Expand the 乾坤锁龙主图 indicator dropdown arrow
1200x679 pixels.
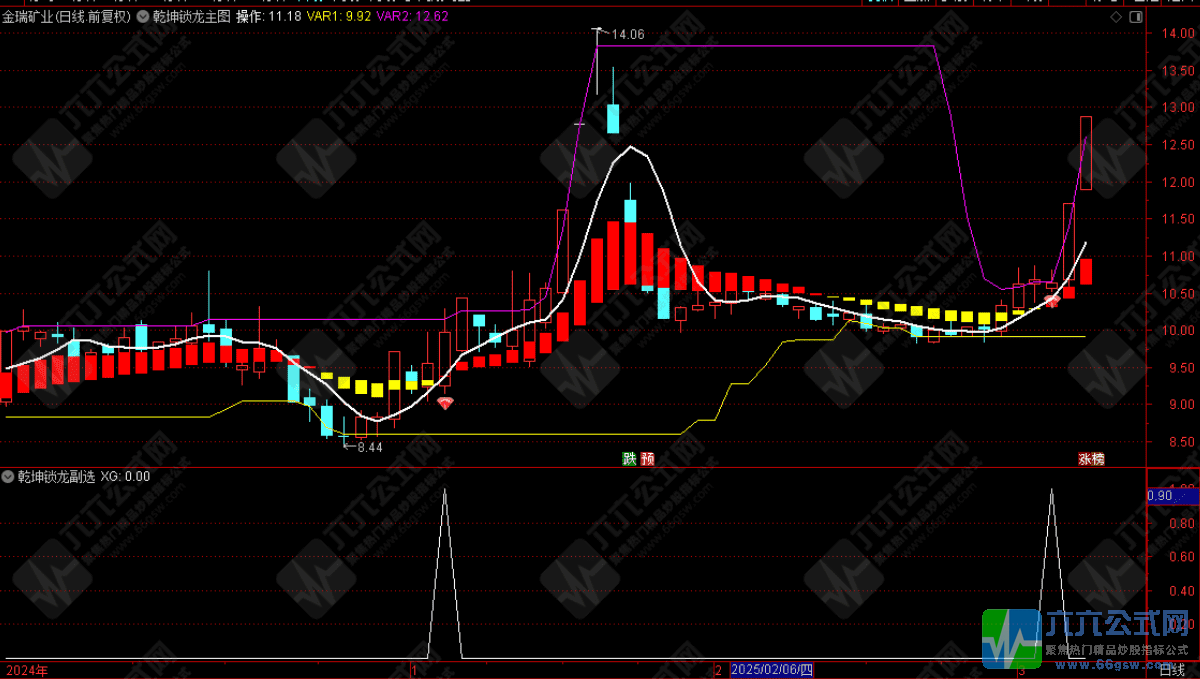(x=143, y=17)
